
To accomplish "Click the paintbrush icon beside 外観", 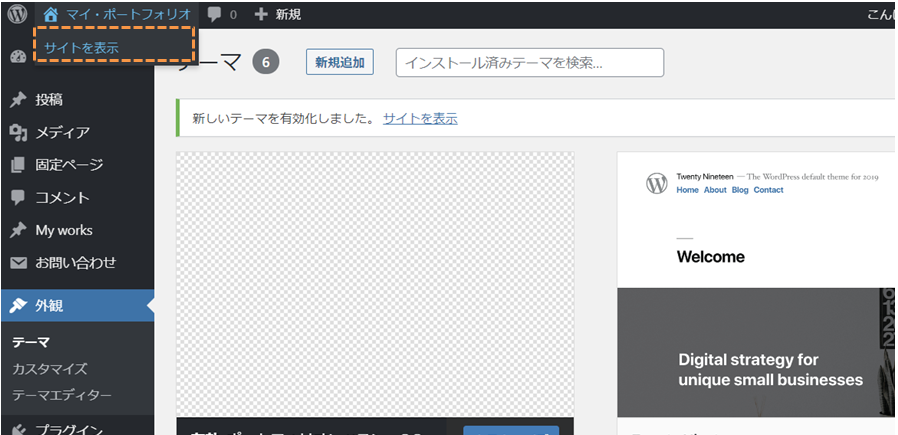I will 18,306.
